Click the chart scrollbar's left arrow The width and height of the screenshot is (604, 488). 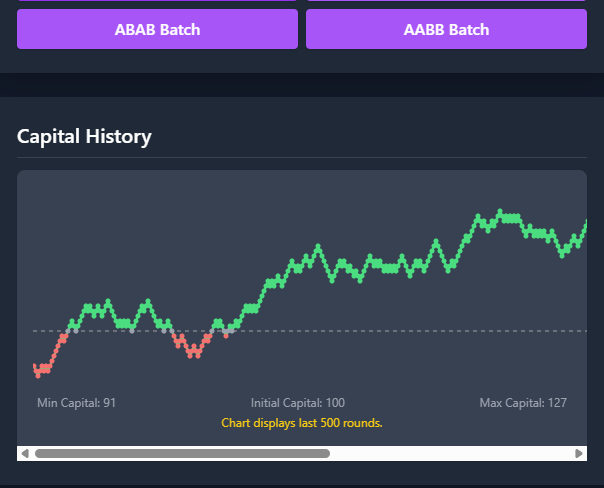coord(25,453)
